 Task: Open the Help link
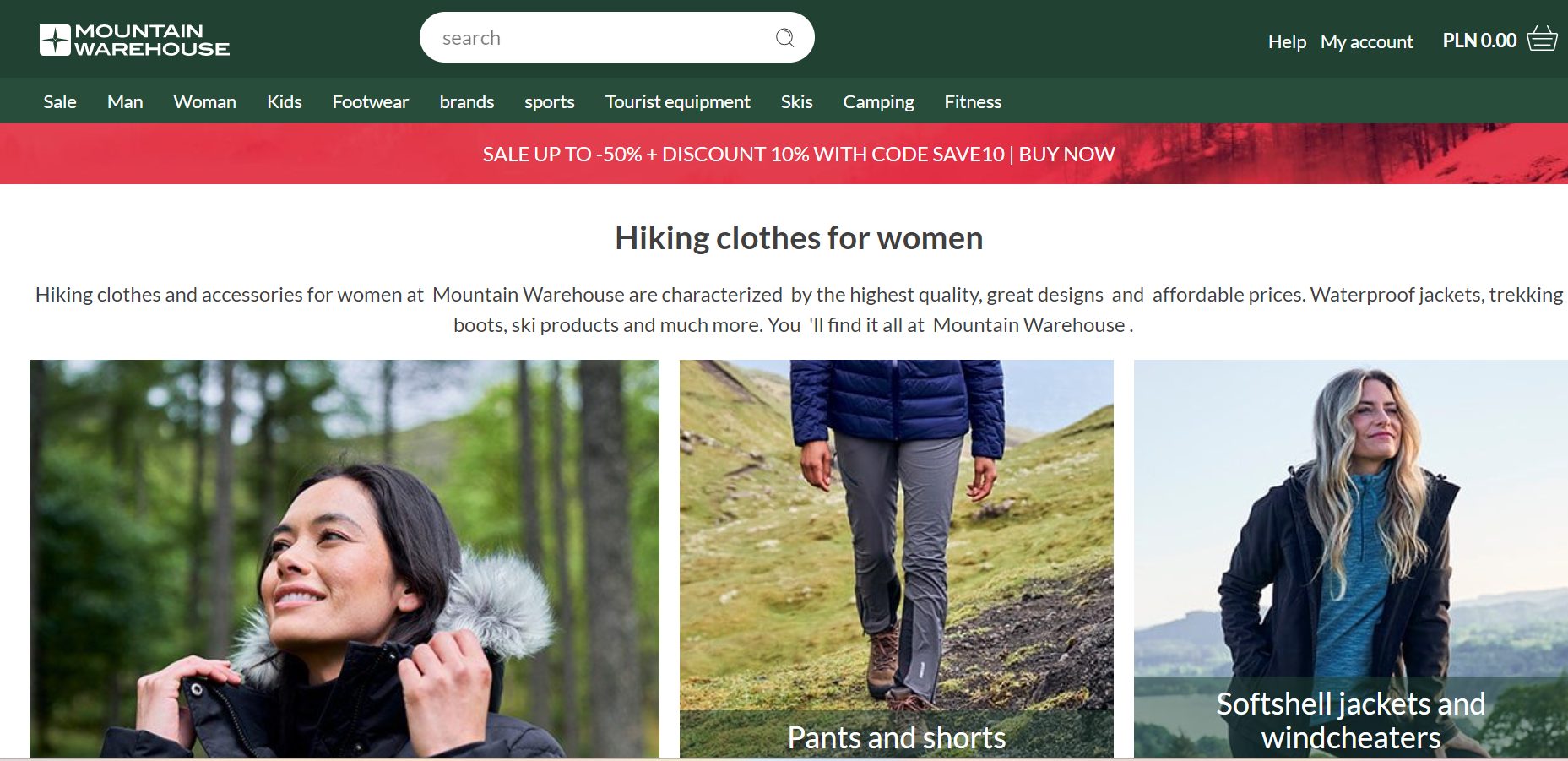1286,41
